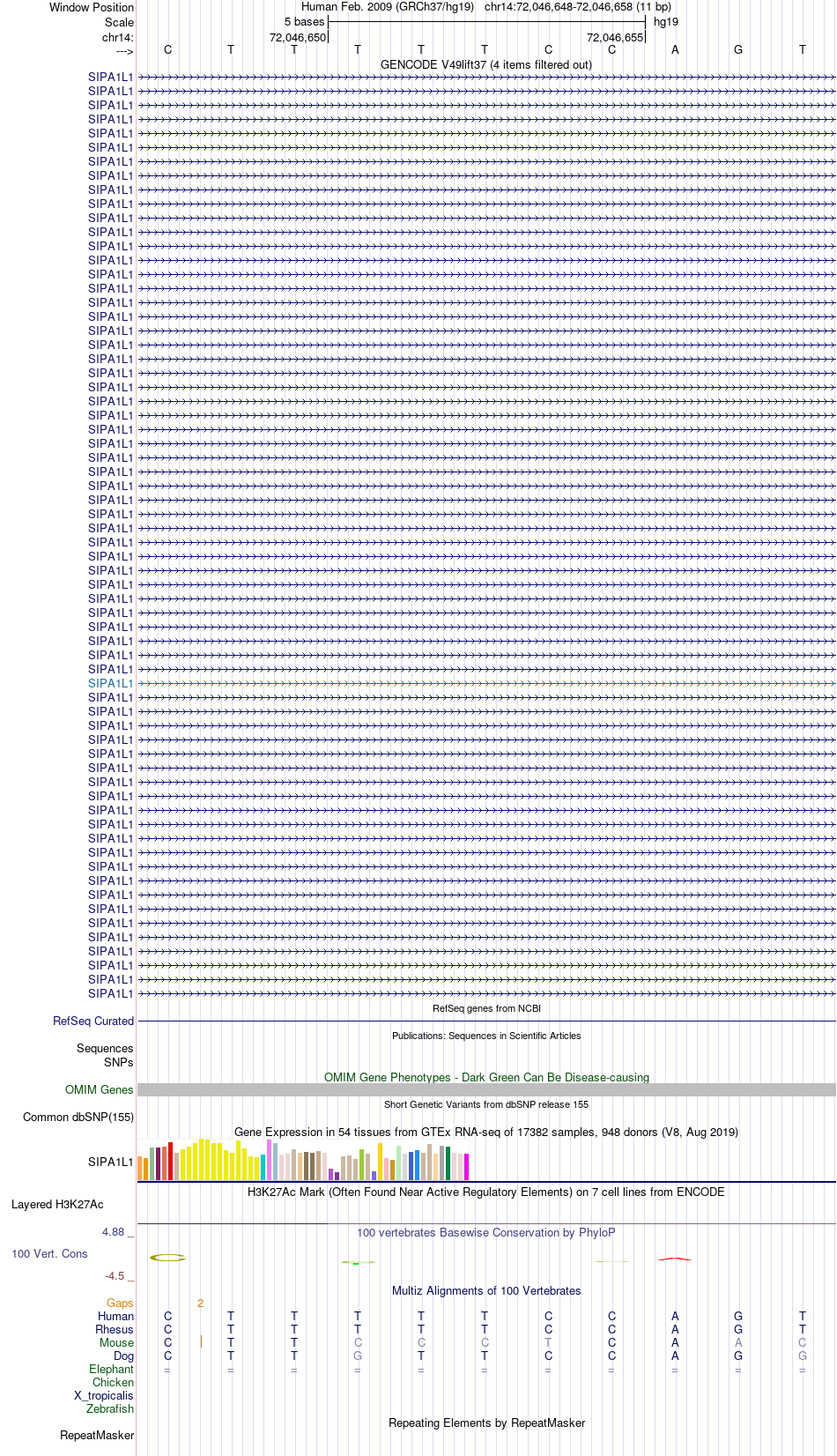Click the Window Position label
The image size is (837, 1456).
pos(92,7)
